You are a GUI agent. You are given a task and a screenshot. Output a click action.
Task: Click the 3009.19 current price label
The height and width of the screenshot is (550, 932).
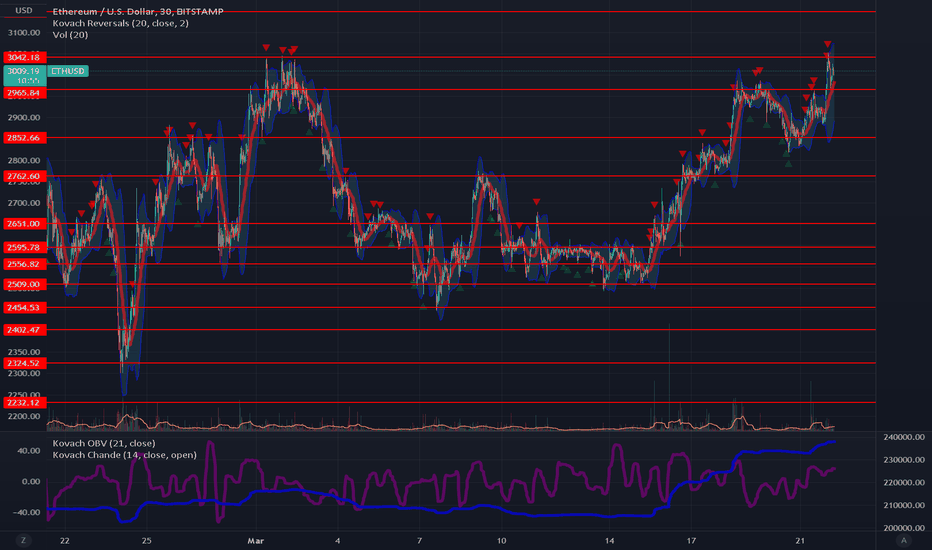point(24,71)
